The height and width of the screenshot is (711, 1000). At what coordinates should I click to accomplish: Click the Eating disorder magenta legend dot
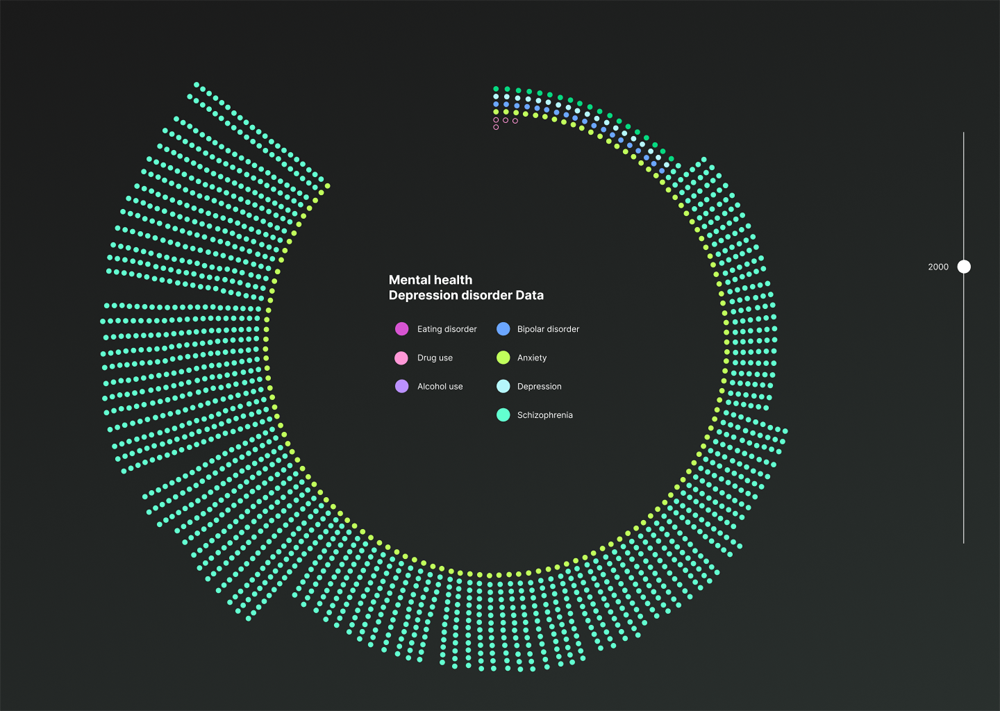pyautogui.click(x=402, y=329)
